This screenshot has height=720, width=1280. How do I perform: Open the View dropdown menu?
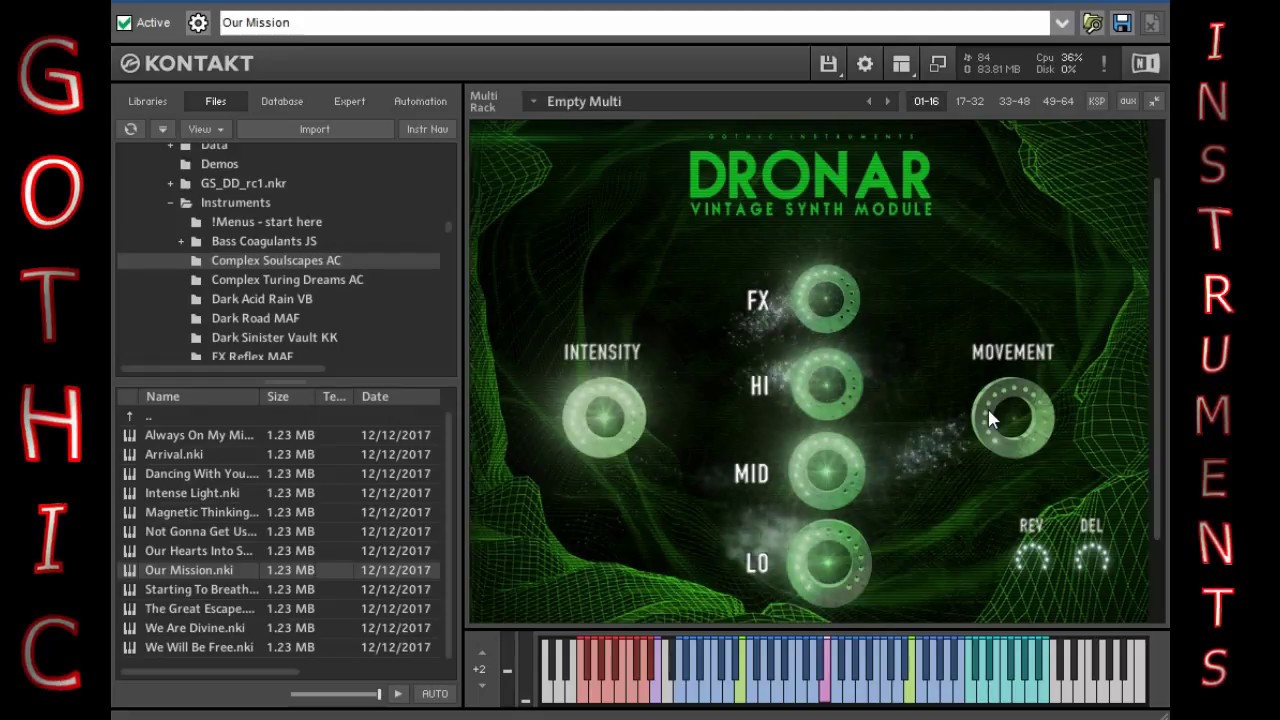[206, 129]
